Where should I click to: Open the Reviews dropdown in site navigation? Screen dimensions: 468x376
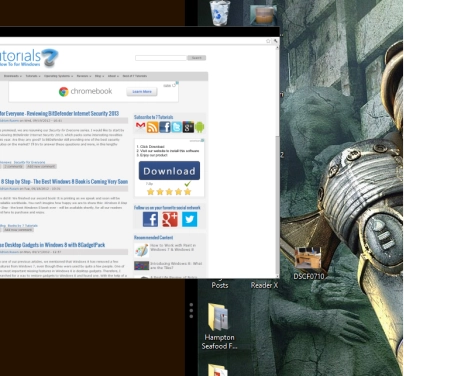tap(84, 76)
